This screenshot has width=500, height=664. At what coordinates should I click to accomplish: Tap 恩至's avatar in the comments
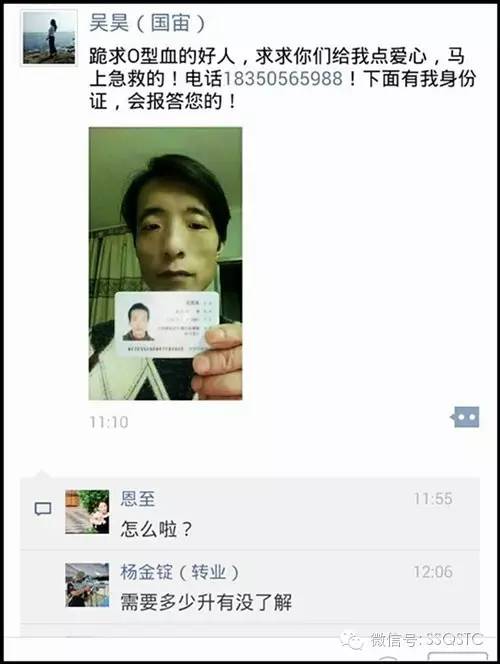[87, 511]
